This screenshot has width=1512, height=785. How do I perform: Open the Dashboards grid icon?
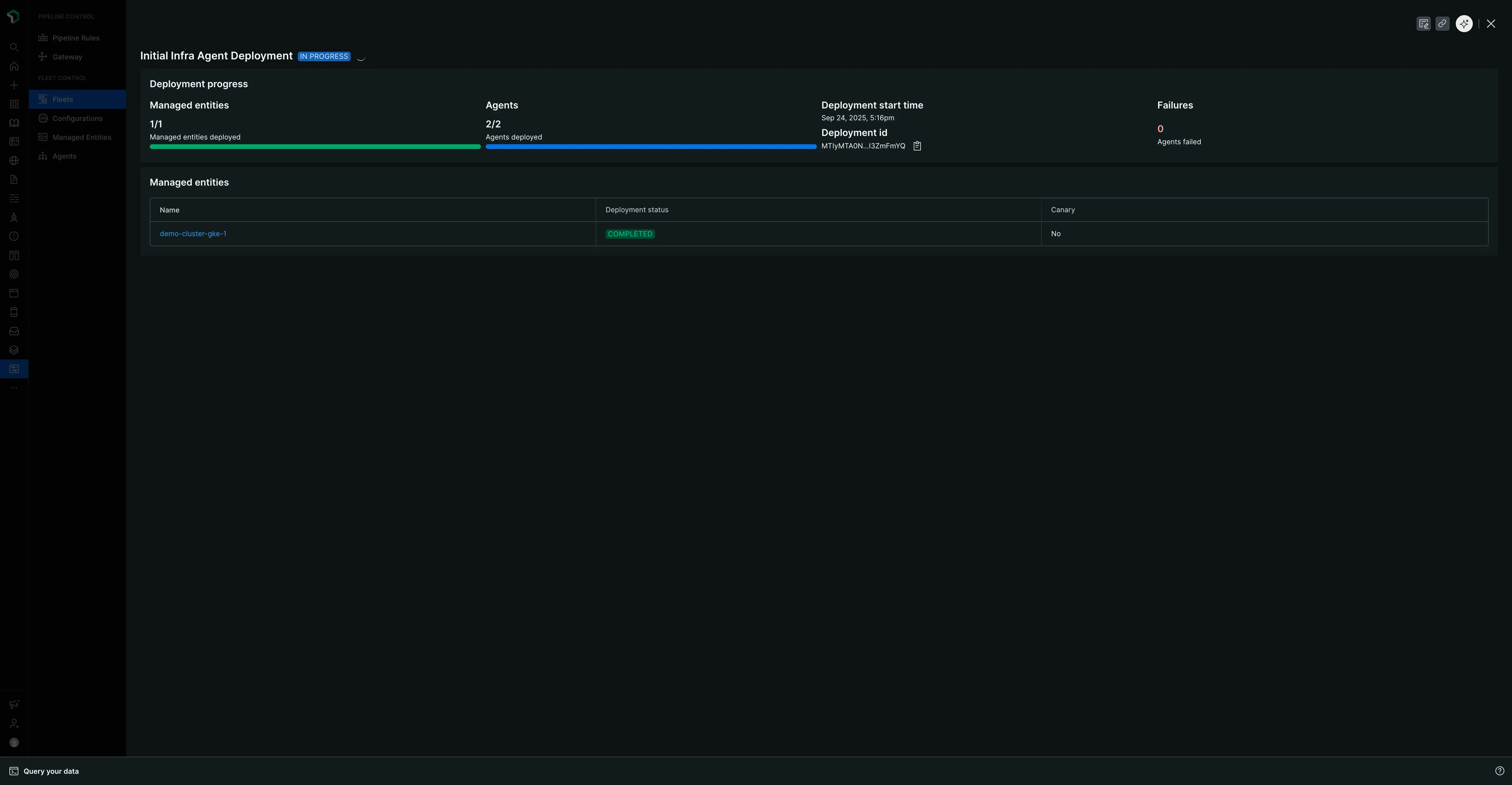[14, 104]
